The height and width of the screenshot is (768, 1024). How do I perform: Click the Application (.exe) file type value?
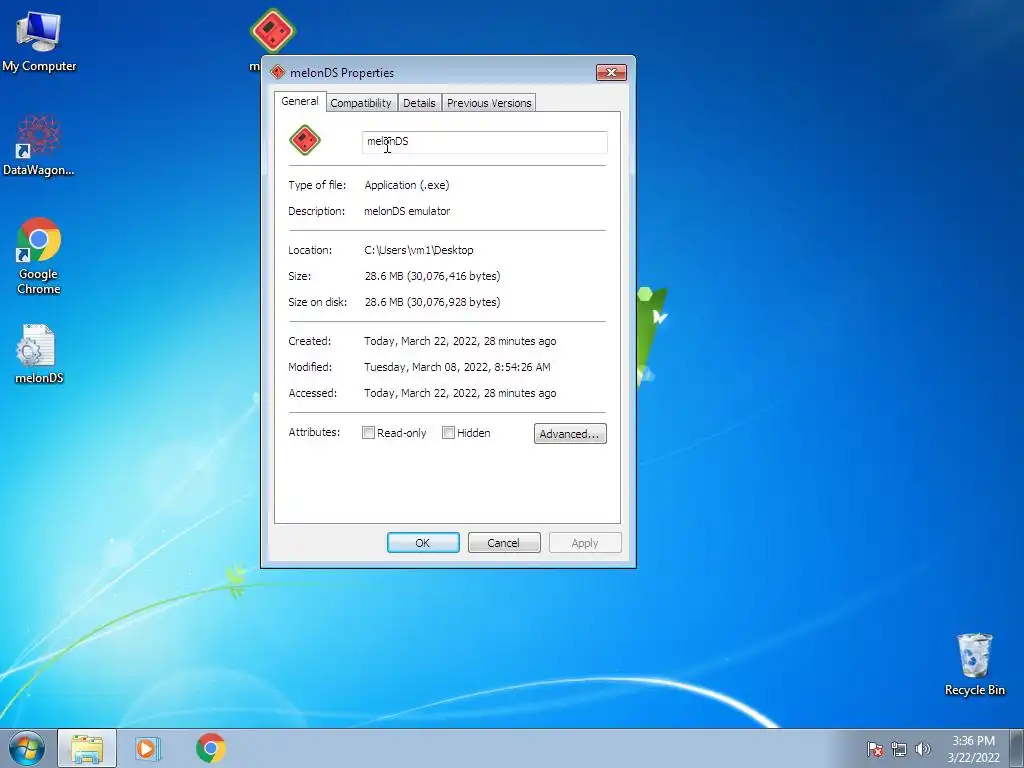[x=407, y=185]
